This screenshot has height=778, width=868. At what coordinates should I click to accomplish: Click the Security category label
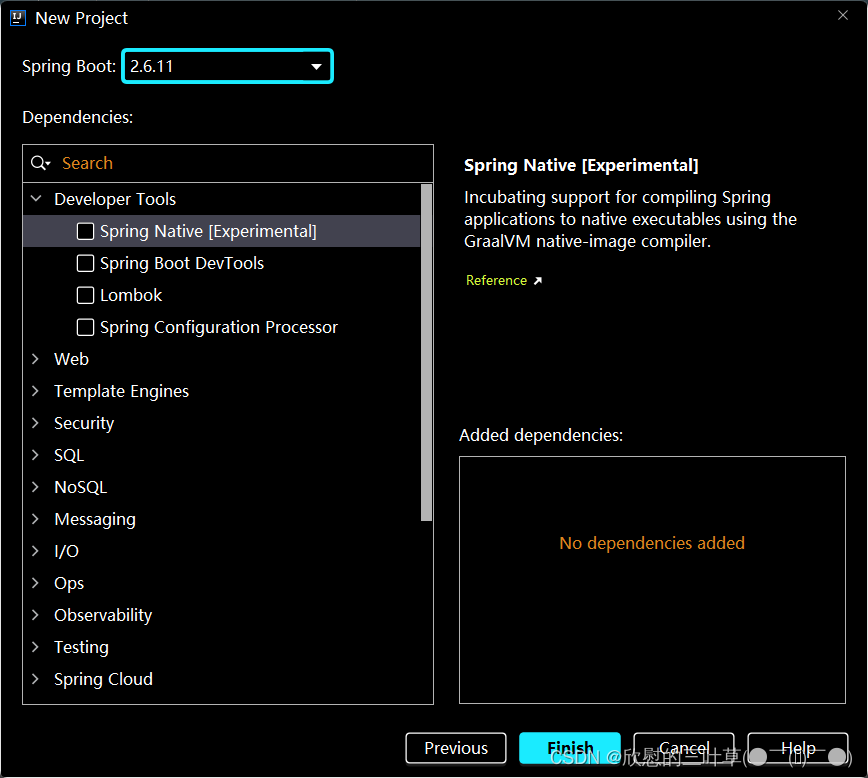click(84, 423)
